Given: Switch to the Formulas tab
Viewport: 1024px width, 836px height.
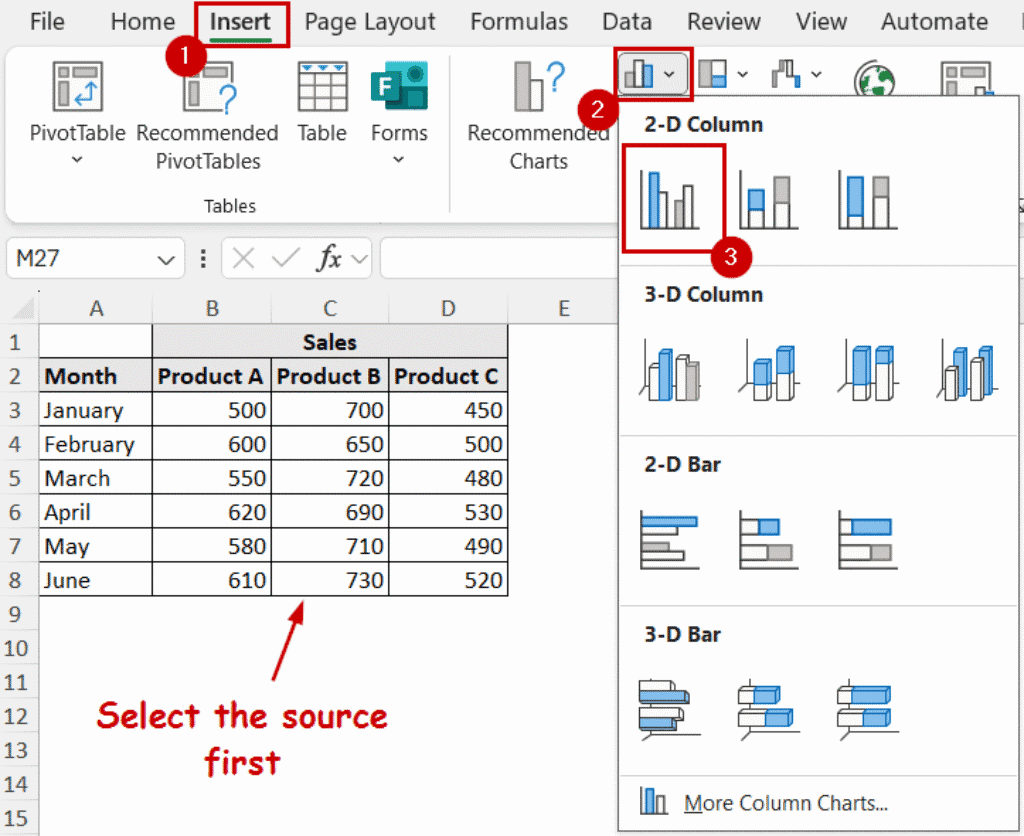Looking at the screenshot, I should pos(519,21).
